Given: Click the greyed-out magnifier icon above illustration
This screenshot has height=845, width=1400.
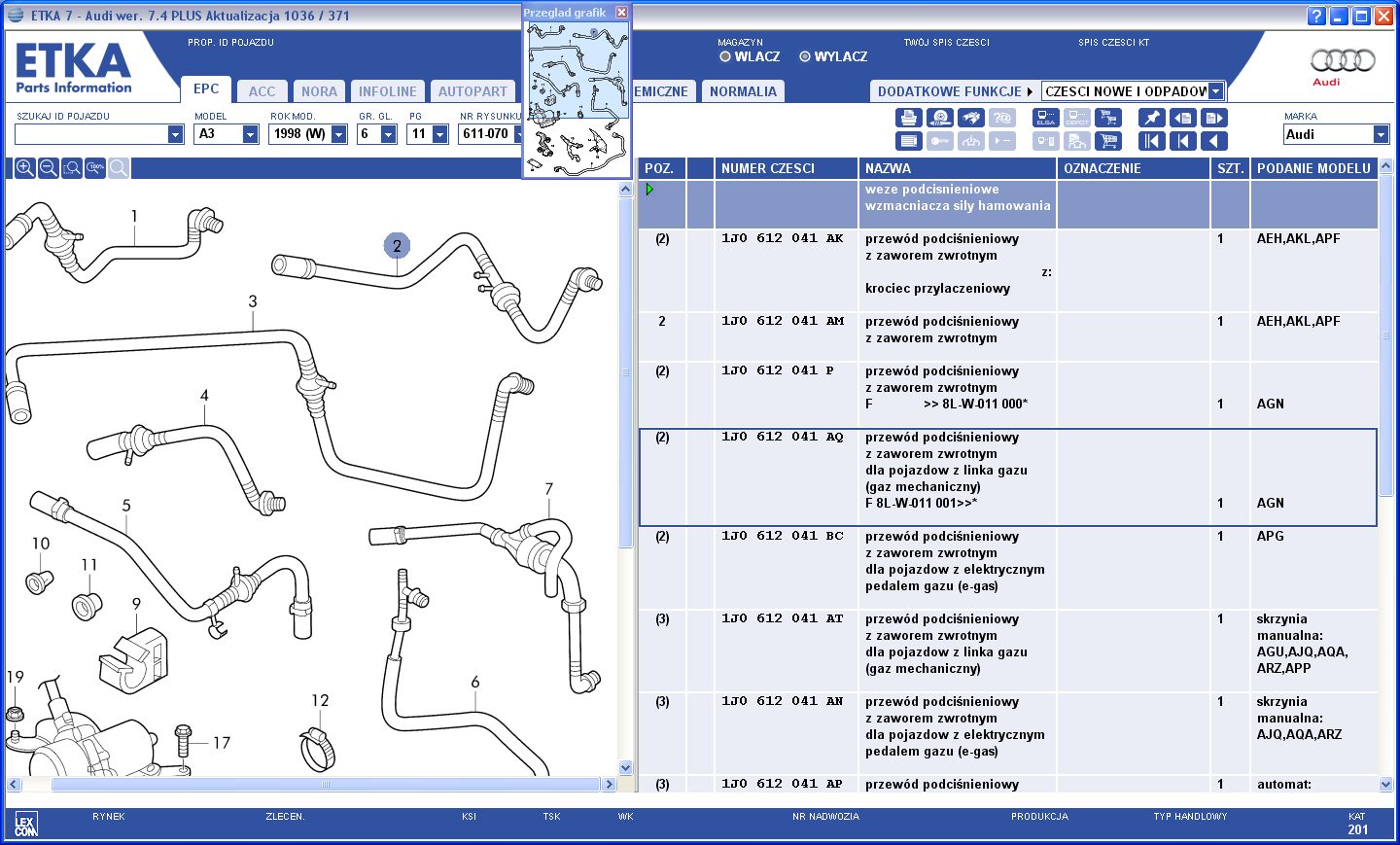Looking at the screenshot, I should 119,168.
